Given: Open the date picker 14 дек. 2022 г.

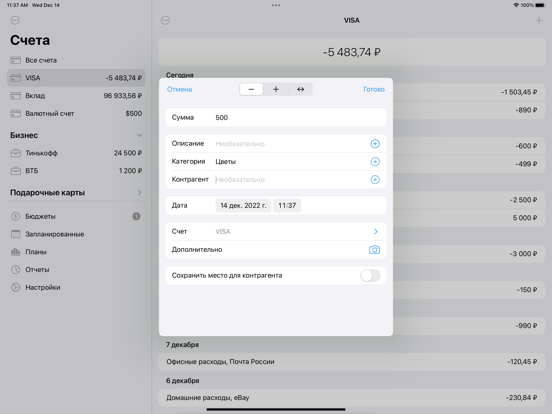Looking at the screenshot, I should click(243, 206).
